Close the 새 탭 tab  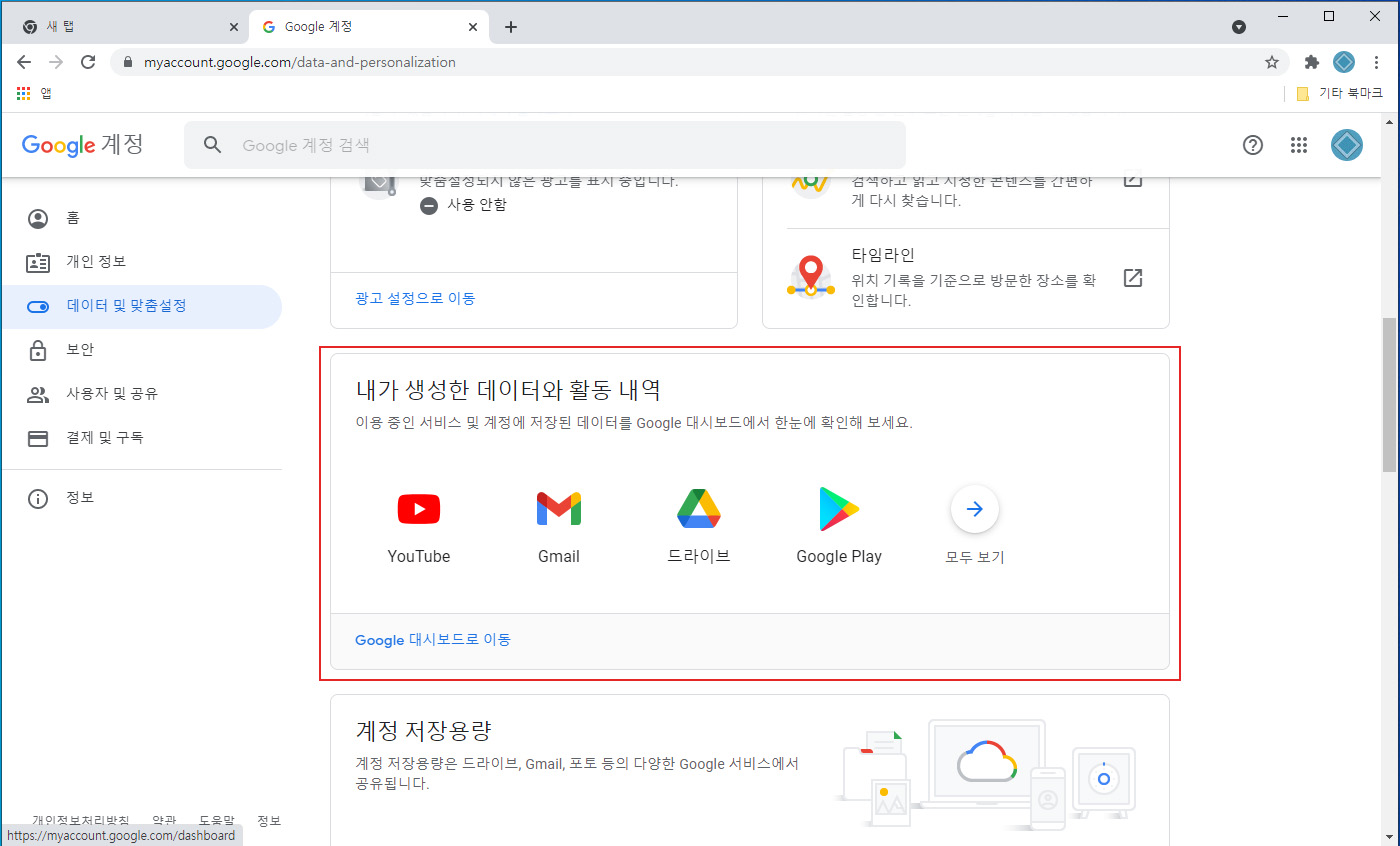(x=234, y=27)
